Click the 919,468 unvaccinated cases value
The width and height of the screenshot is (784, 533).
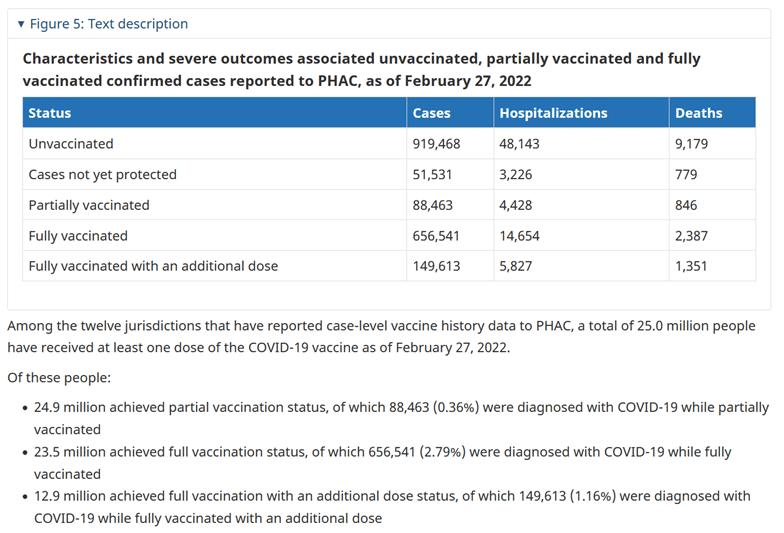(x=436, y=144)
